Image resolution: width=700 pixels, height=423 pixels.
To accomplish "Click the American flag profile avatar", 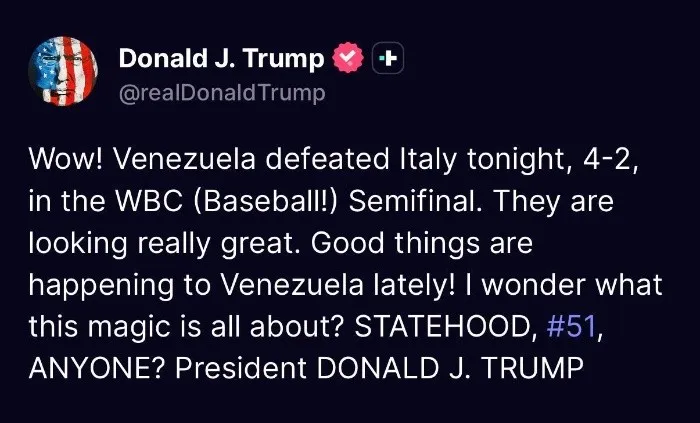I will point(63,70).
